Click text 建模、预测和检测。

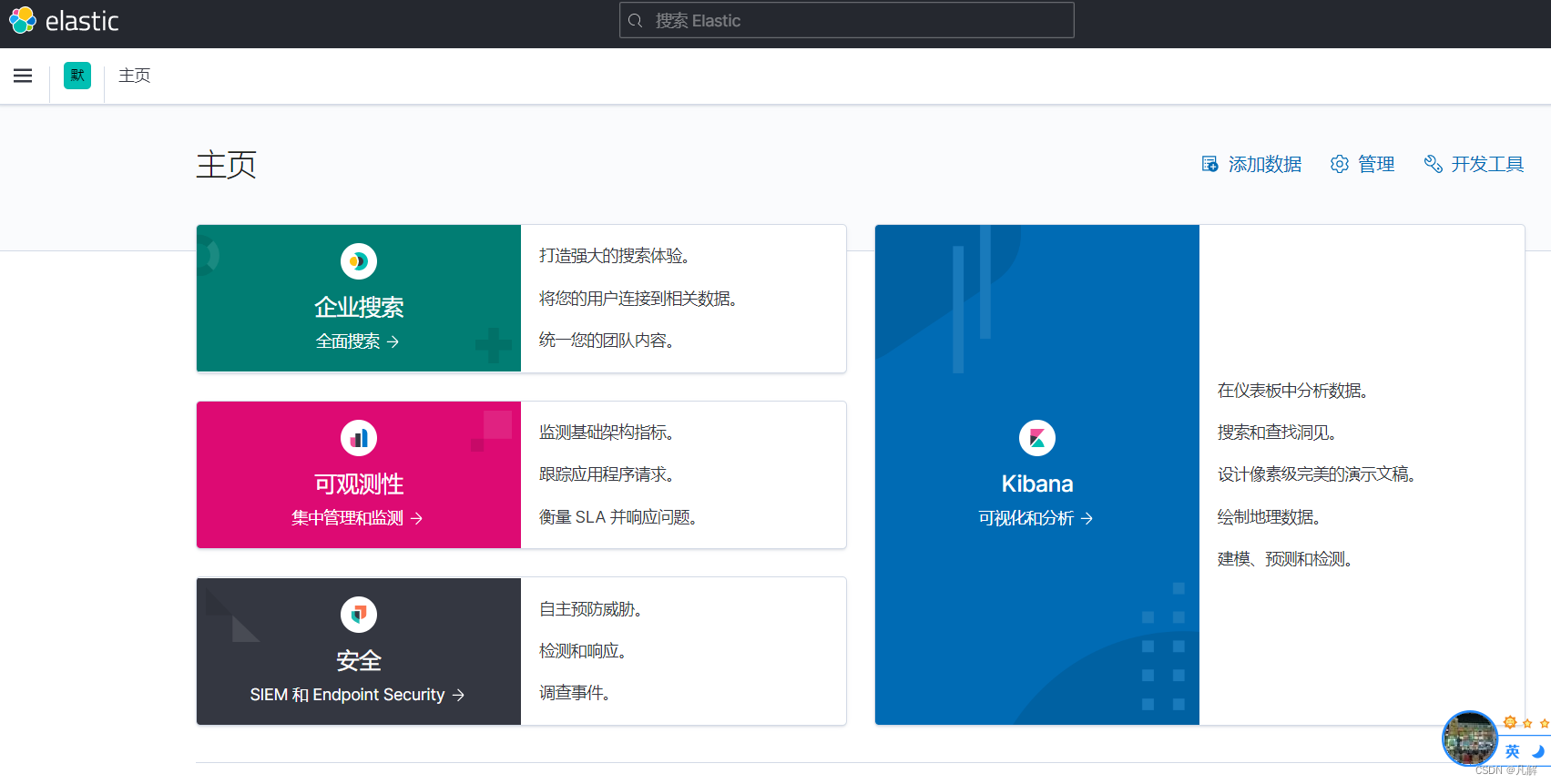click(1286, 559)
